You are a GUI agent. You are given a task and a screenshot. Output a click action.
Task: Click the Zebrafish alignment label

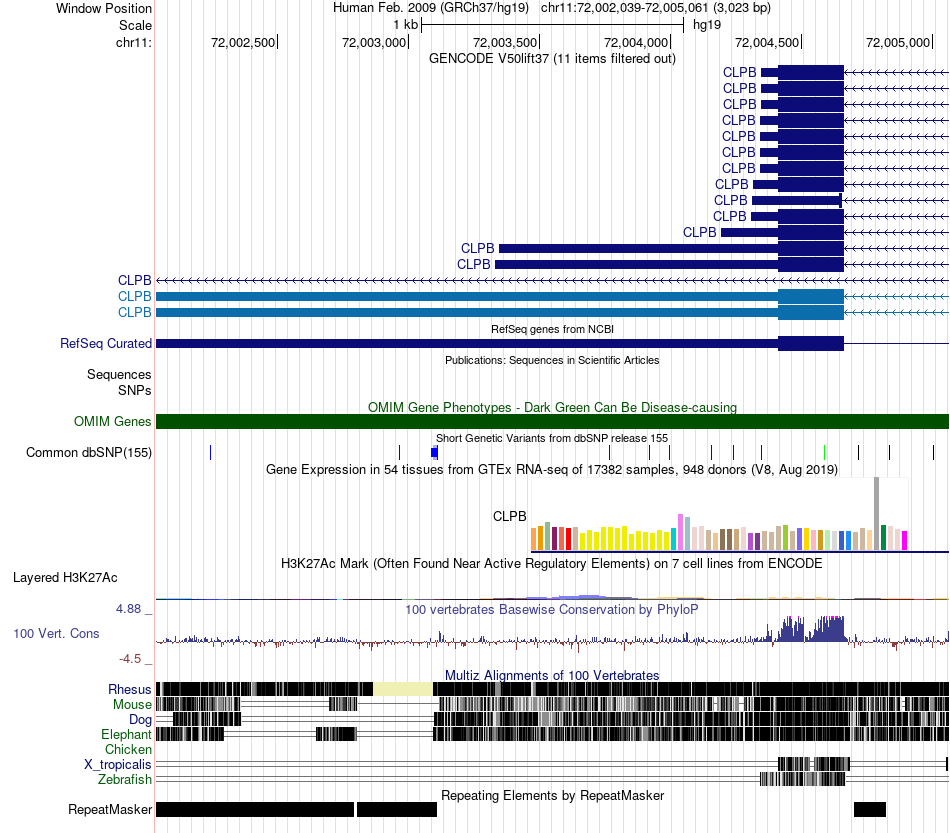[124, 780]
